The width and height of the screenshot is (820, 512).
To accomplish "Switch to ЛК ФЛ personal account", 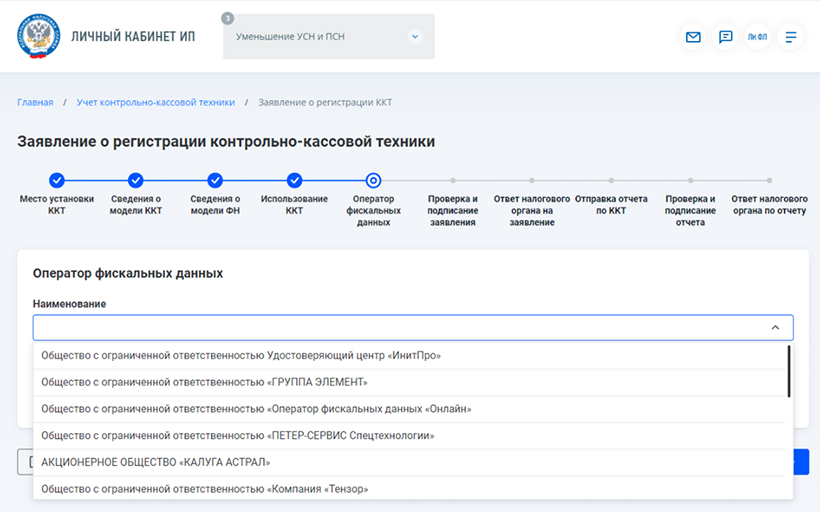I will (x=758, y=37).
